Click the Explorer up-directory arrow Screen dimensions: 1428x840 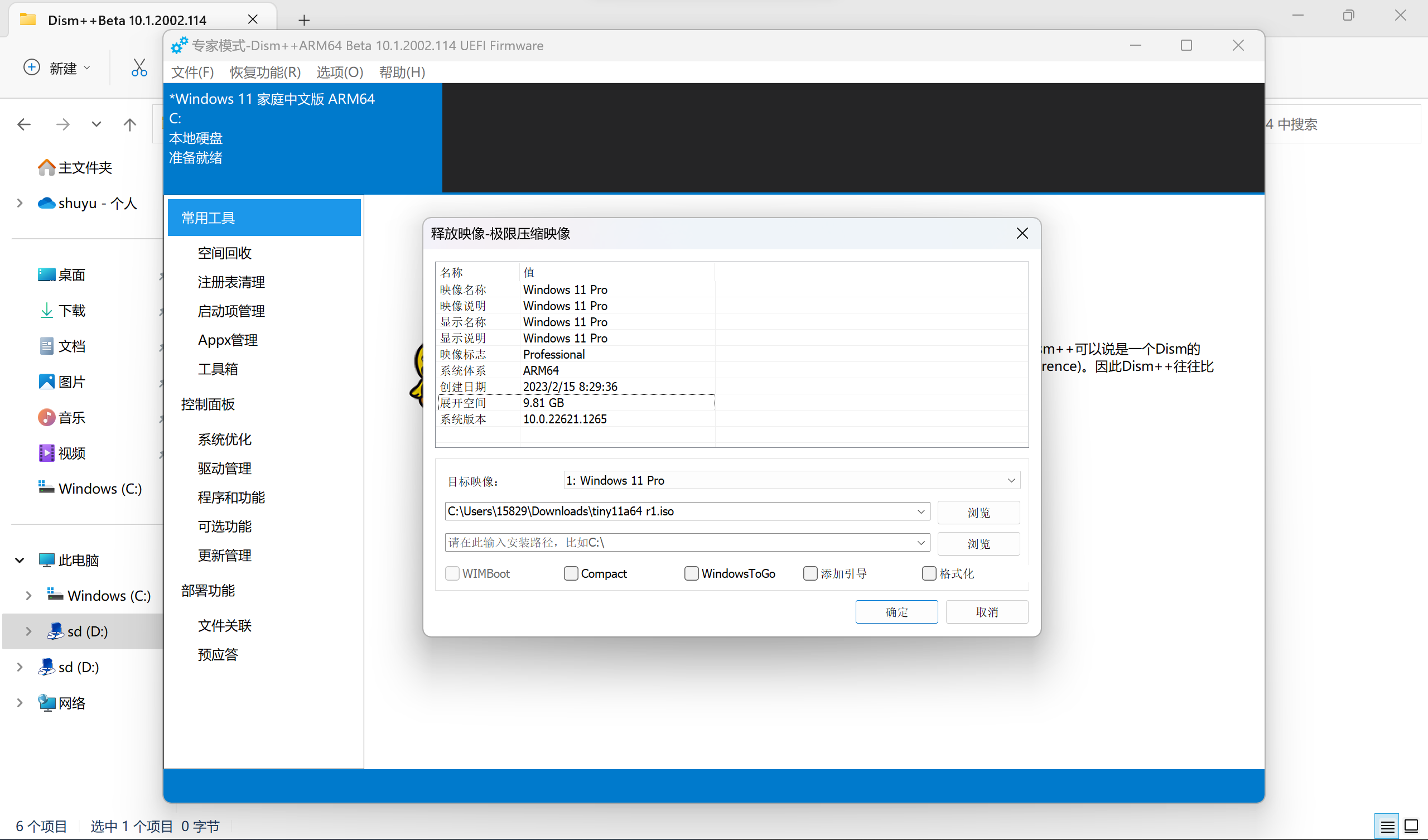pos(130,124)
